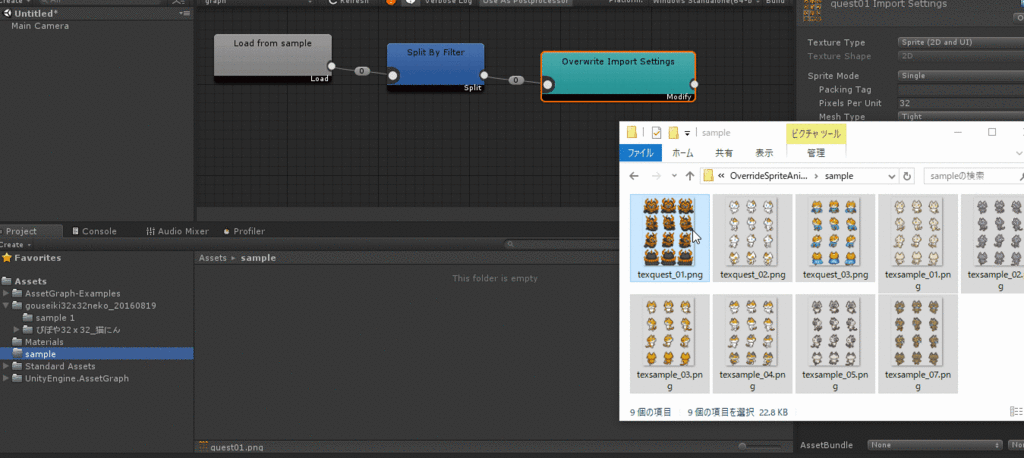Click the Packing Tag input field
The image size is (1024, 458).
click(x=961, y=90)
